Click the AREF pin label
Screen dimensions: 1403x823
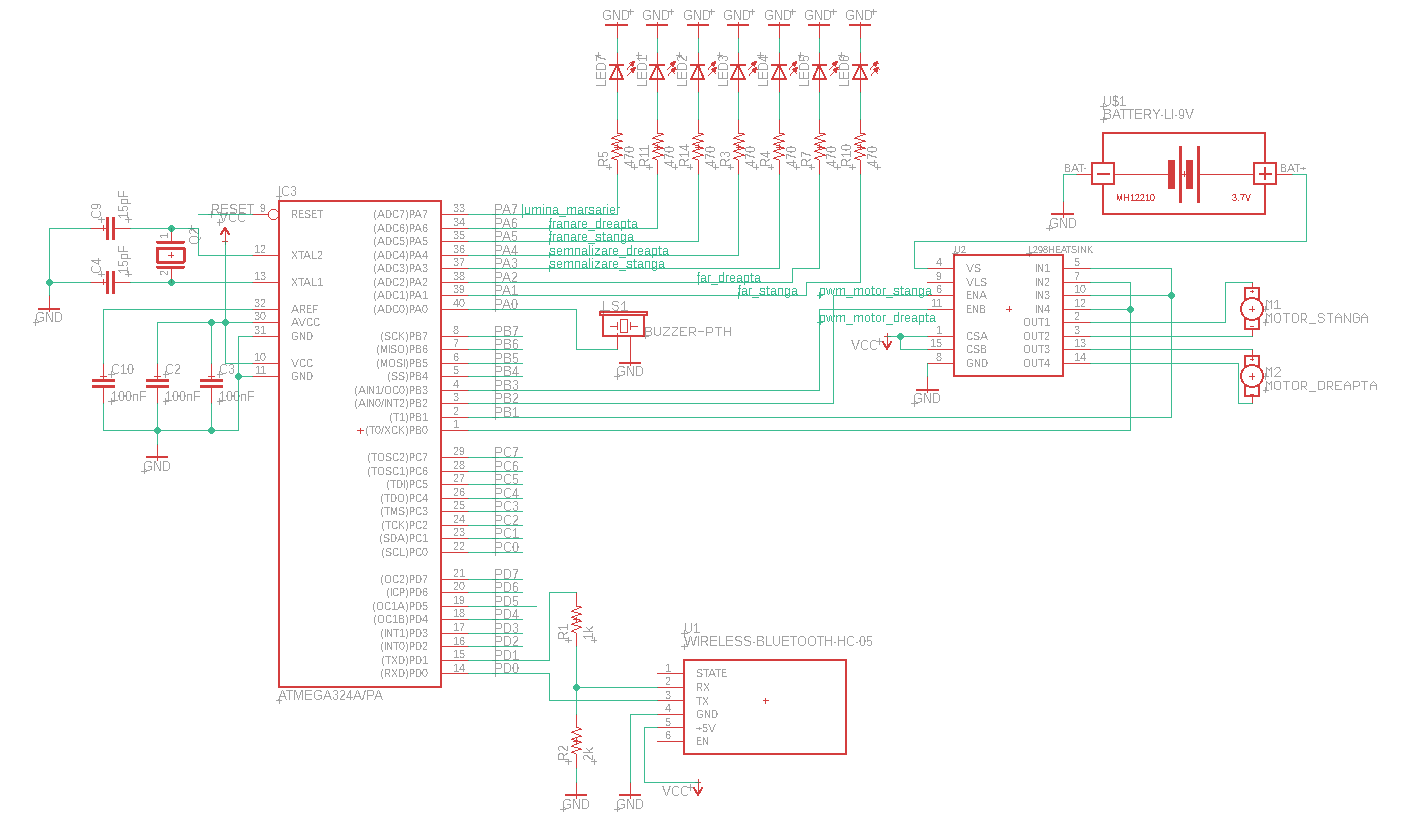click(x=305, y=309)
